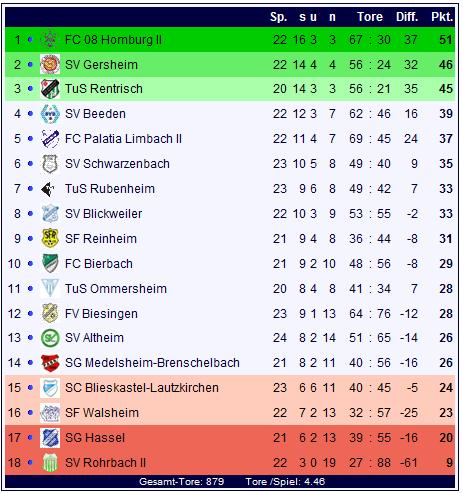Select the SG Hassel blue crest
The width and height of the screenshot is (463, 493).
(x=50, y=438)
